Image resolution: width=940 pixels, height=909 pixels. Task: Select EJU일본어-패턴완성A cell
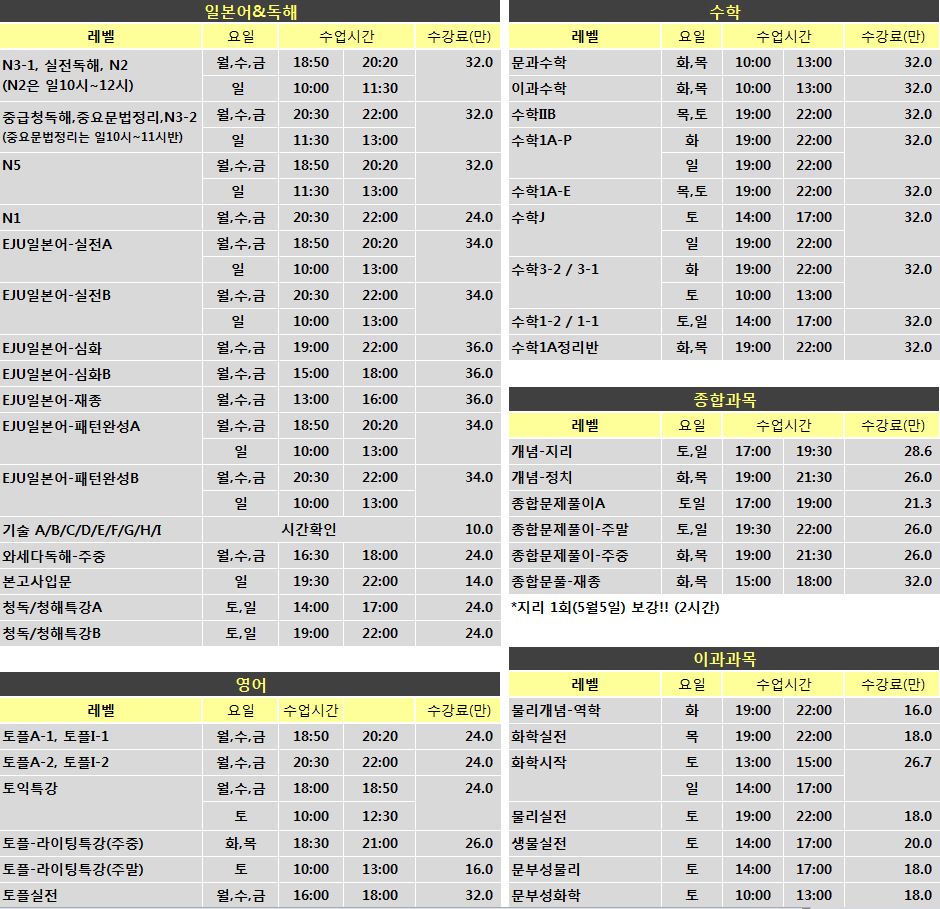point(101,438)
